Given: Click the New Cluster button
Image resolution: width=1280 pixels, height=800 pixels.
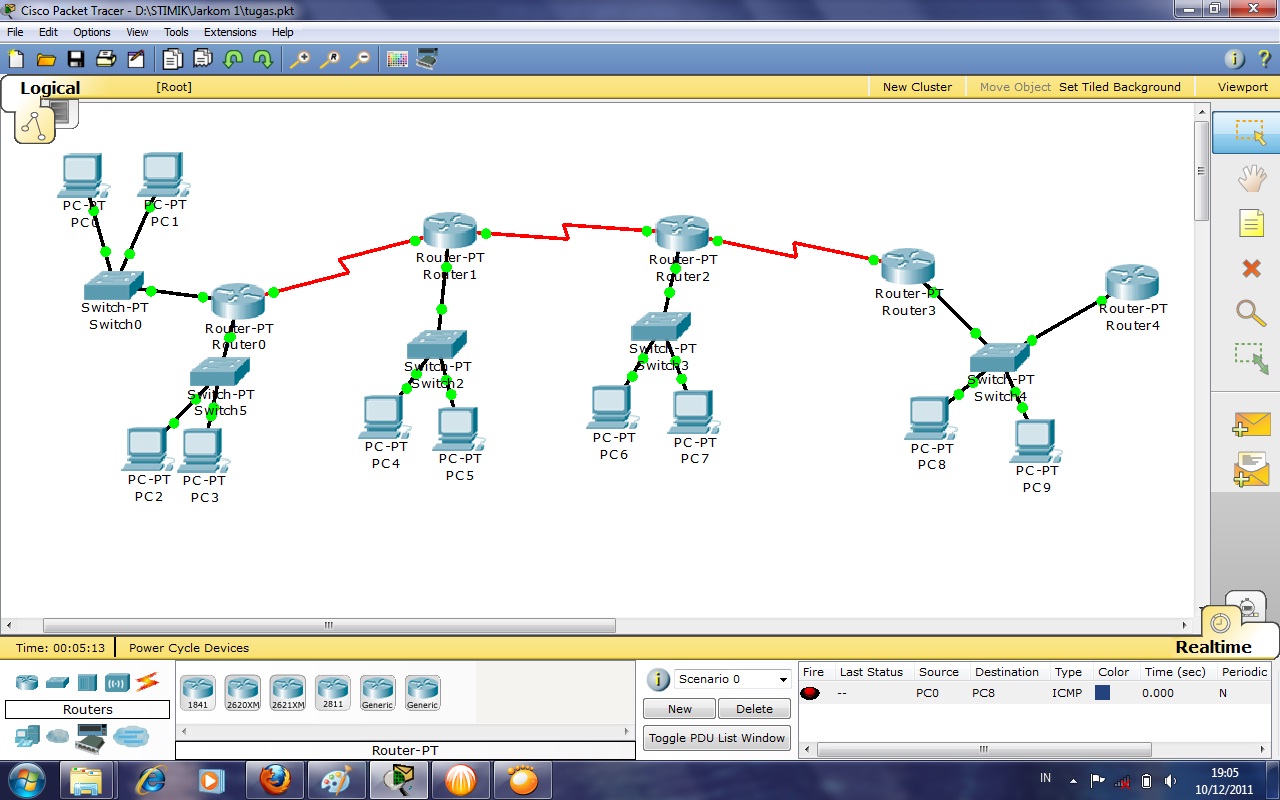Looking at the screenshot, I should coord(917,87).
